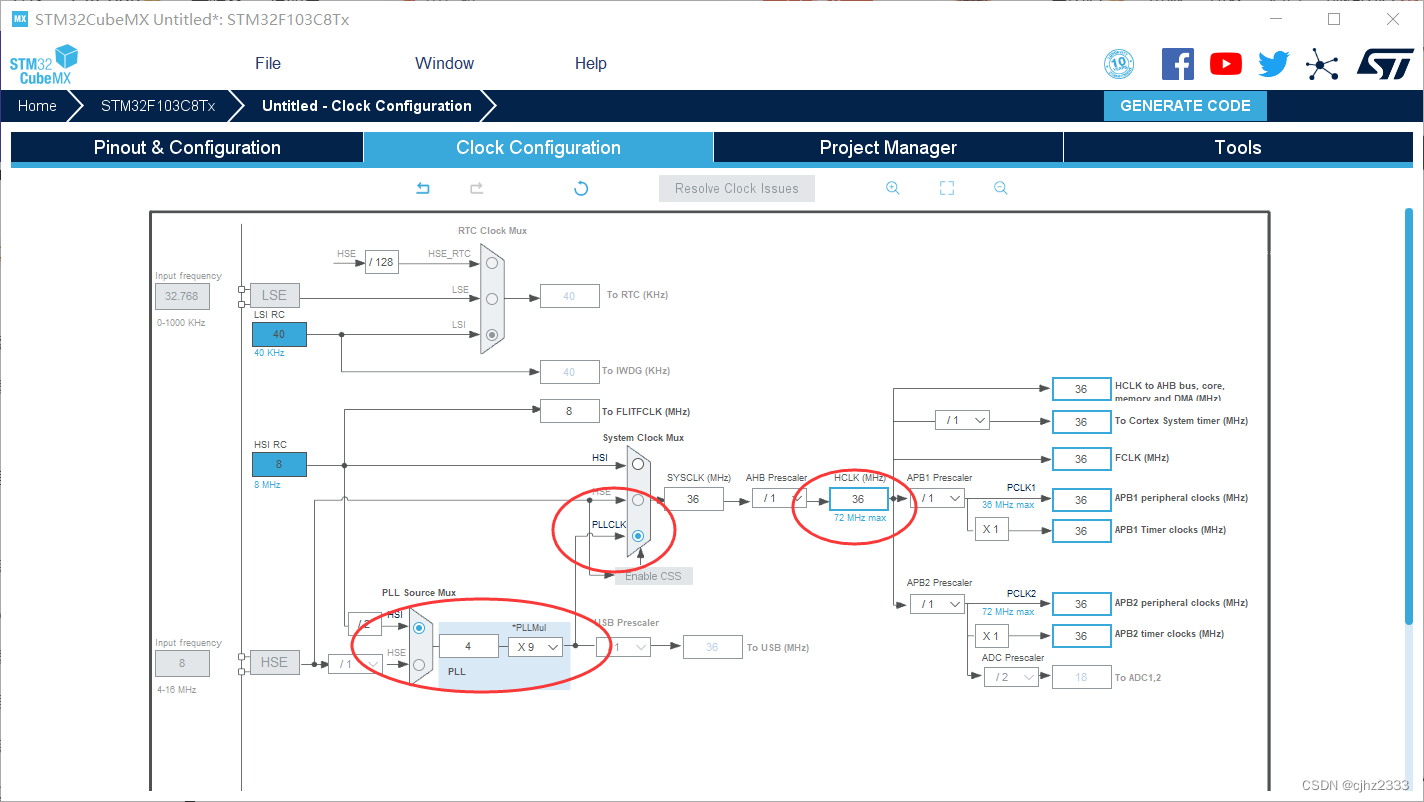Screen dimensions: 1424x802
Task: Select HSI in the PLL Source Mux
Action: 419,628
